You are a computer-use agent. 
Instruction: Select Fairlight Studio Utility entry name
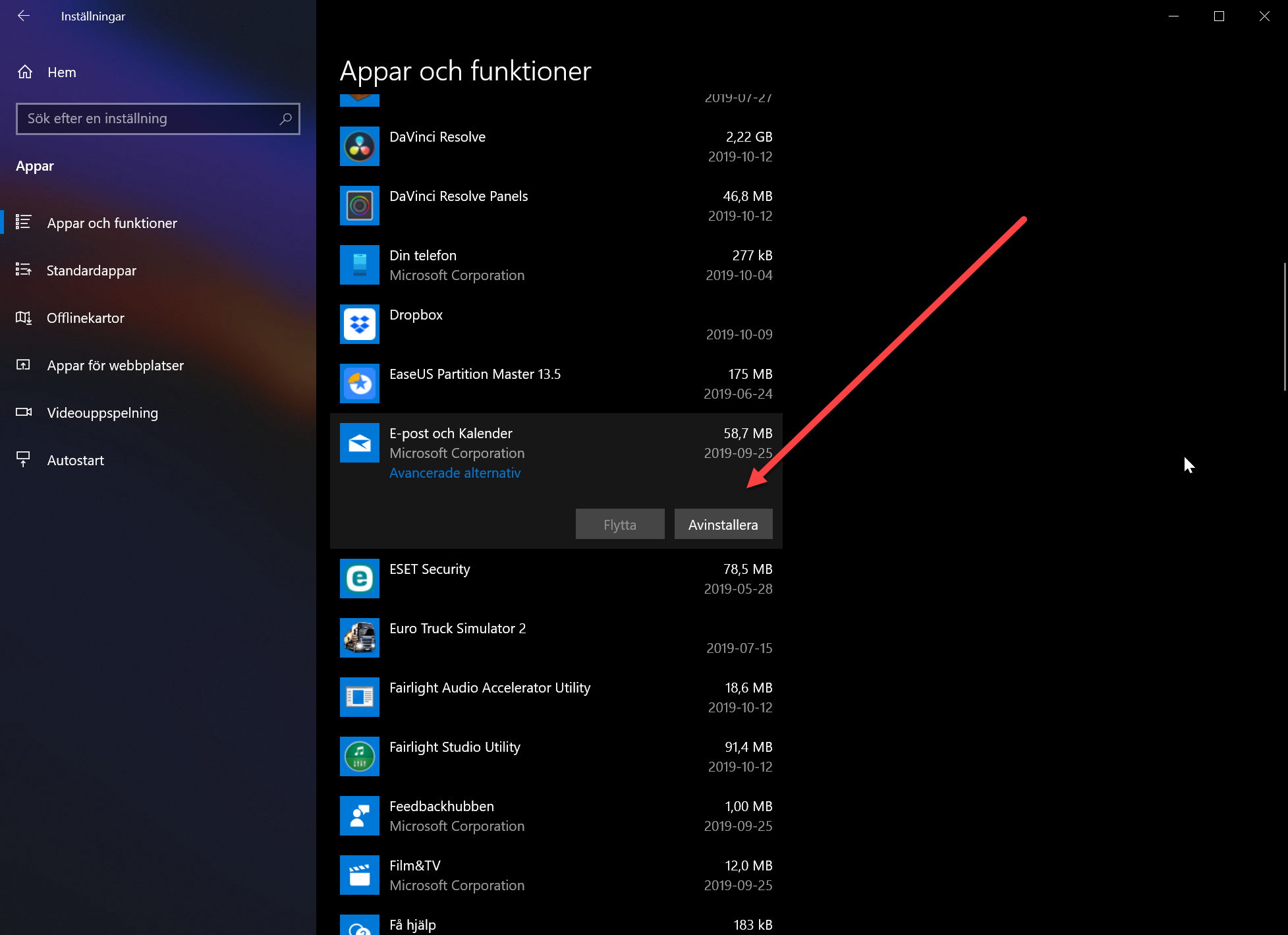coord(455,747)
